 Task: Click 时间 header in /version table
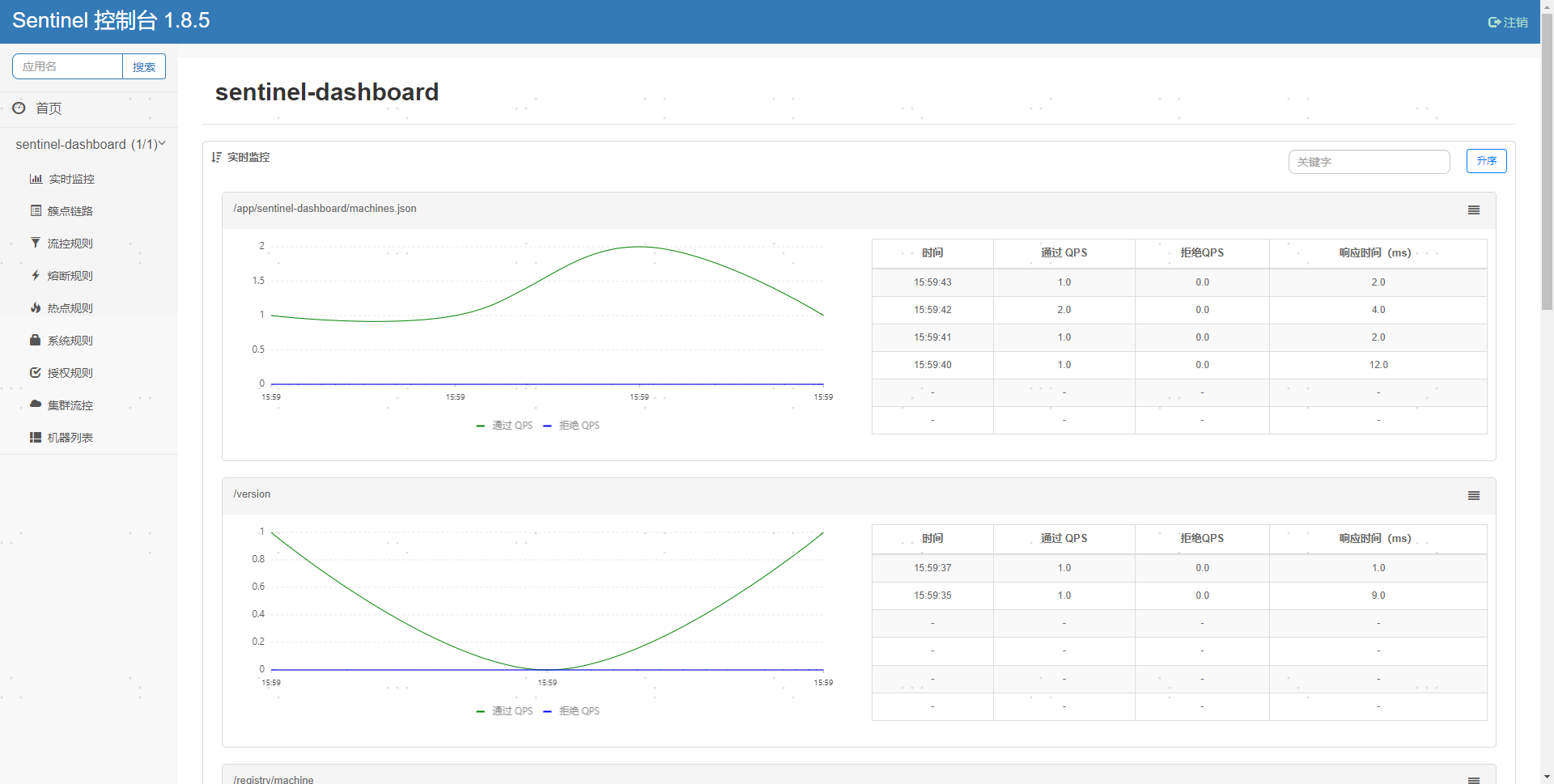(x=932, y=539)
